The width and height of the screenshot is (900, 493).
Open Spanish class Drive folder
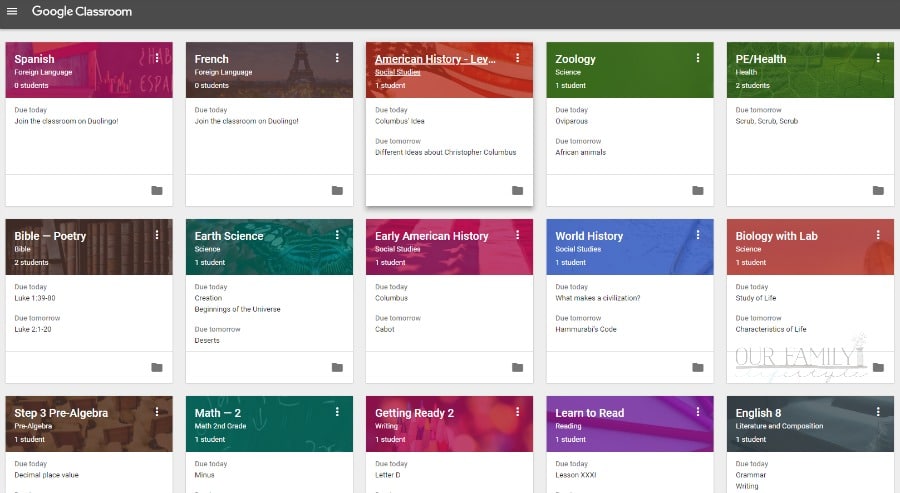click(x=157, y=190)
